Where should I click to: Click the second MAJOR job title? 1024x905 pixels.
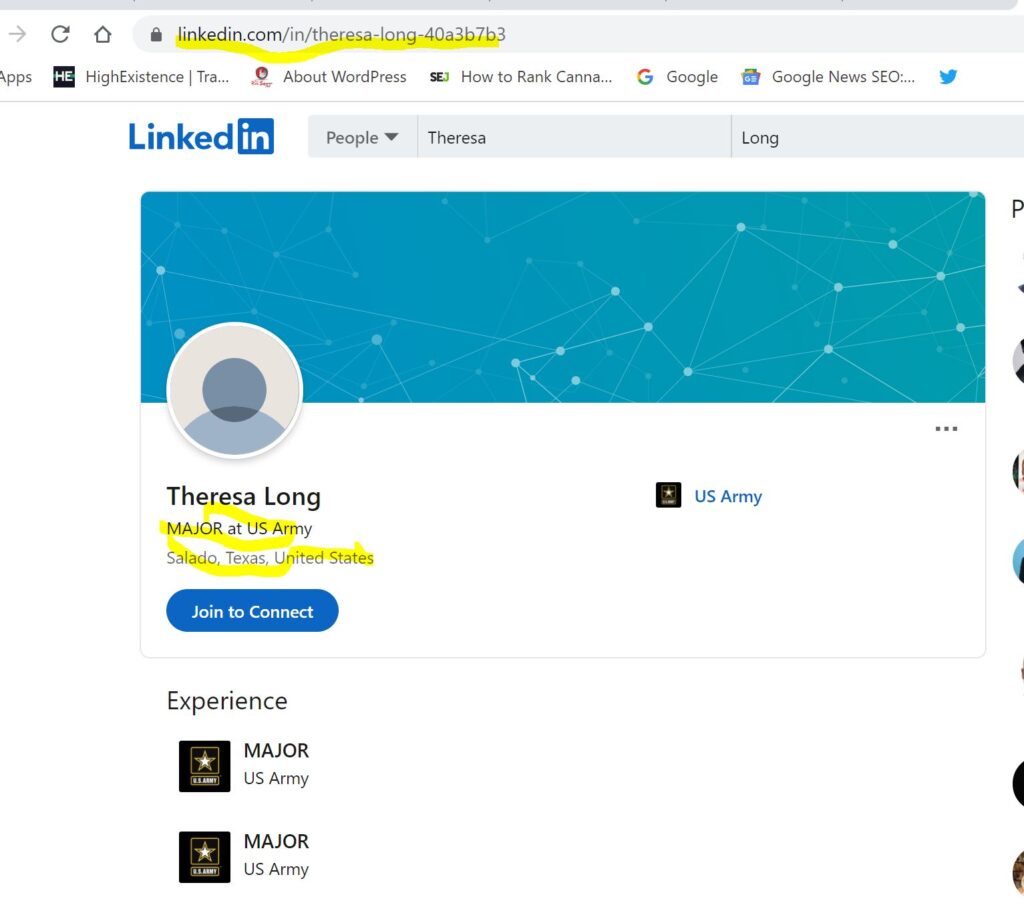point(276,842)
